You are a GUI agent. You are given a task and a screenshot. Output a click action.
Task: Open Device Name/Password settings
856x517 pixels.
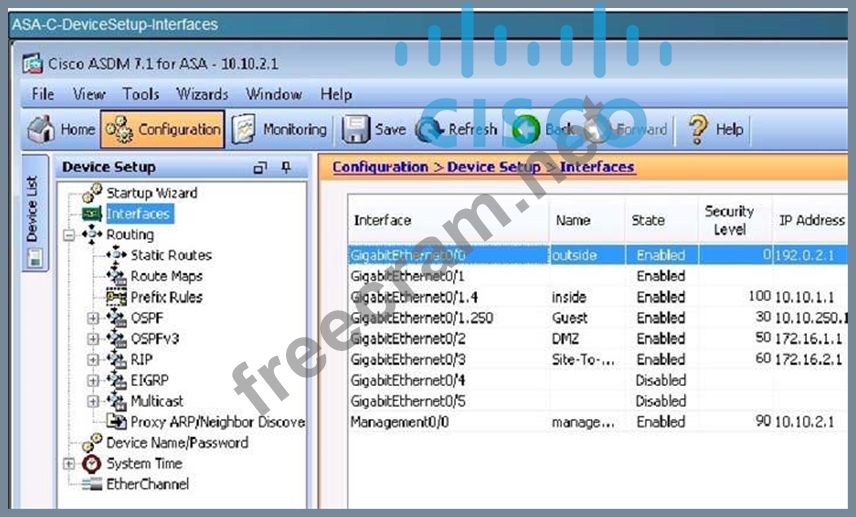[x=176, y=442]
